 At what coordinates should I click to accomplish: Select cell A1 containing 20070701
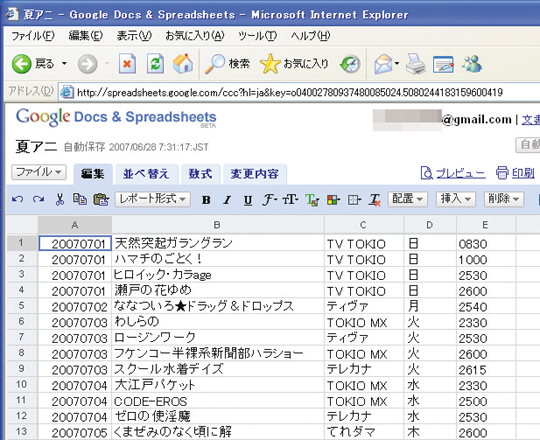[75, 243]
